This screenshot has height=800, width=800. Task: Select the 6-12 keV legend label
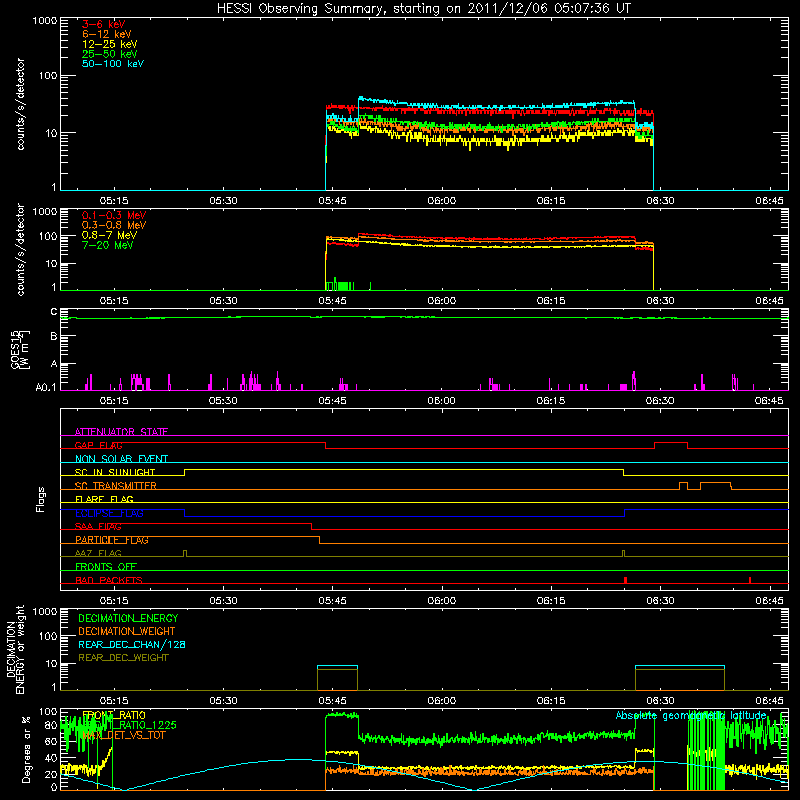(107, 34)
